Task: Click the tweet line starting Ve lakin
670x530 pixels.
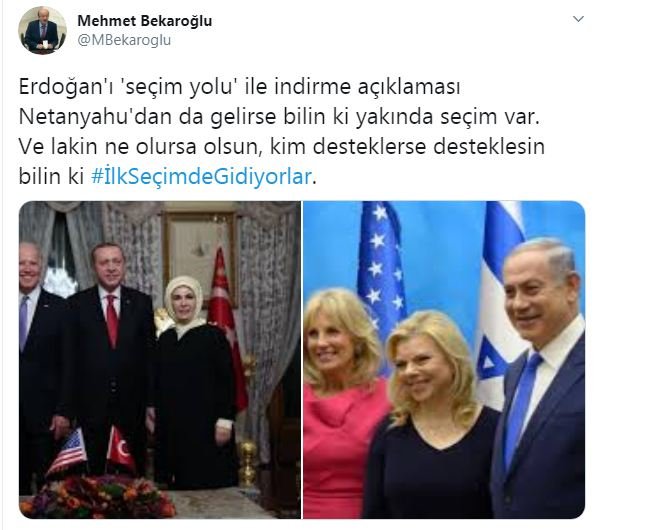Action: [282, 147]
